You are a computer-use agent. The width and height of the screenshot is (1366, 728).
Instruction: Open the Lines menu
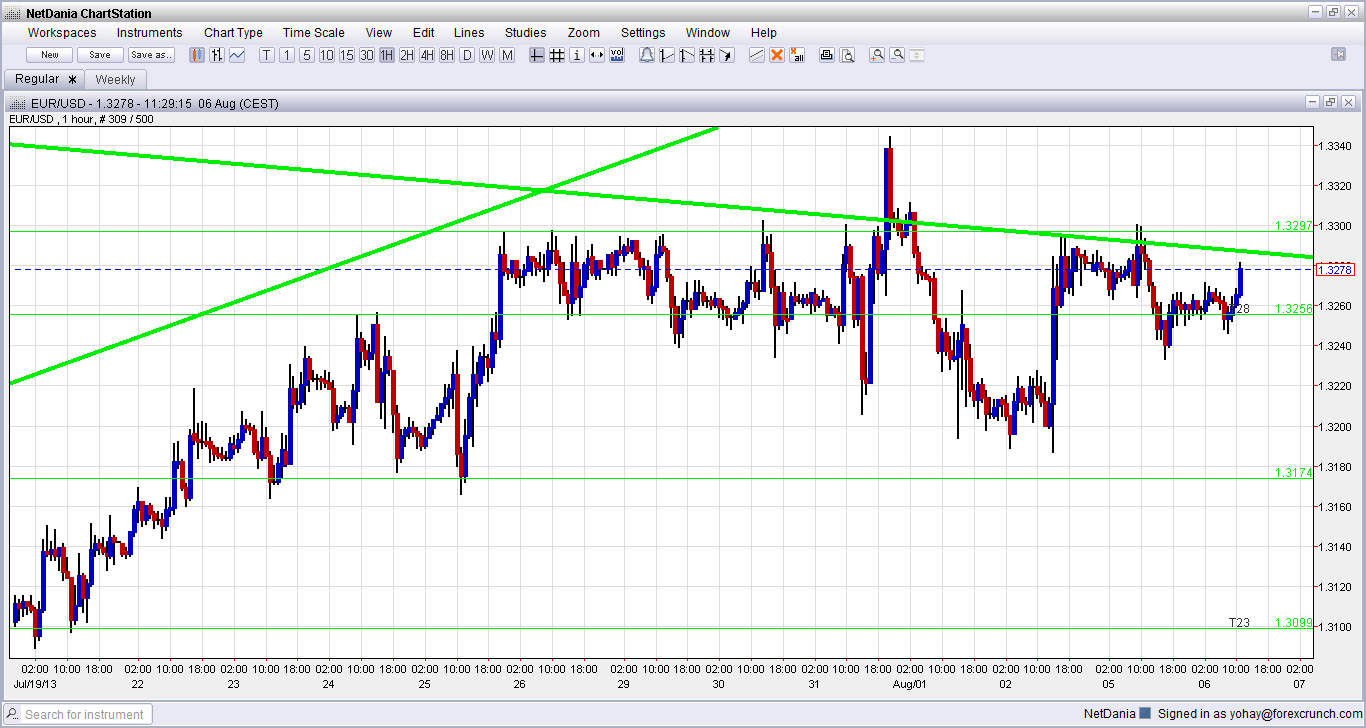(x=469, y=33)
